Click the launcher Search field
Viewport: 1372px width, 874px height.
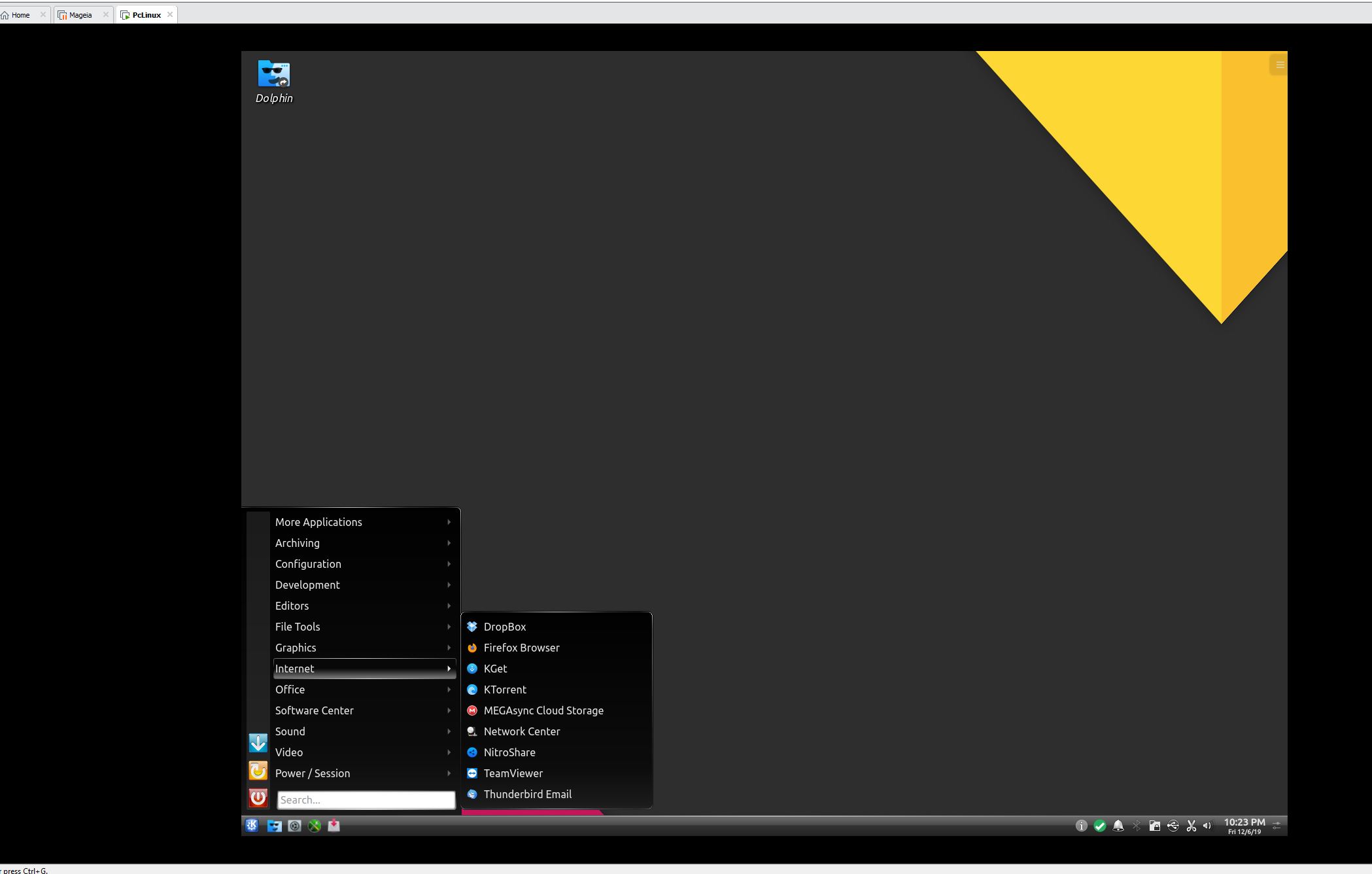[366, 799]
